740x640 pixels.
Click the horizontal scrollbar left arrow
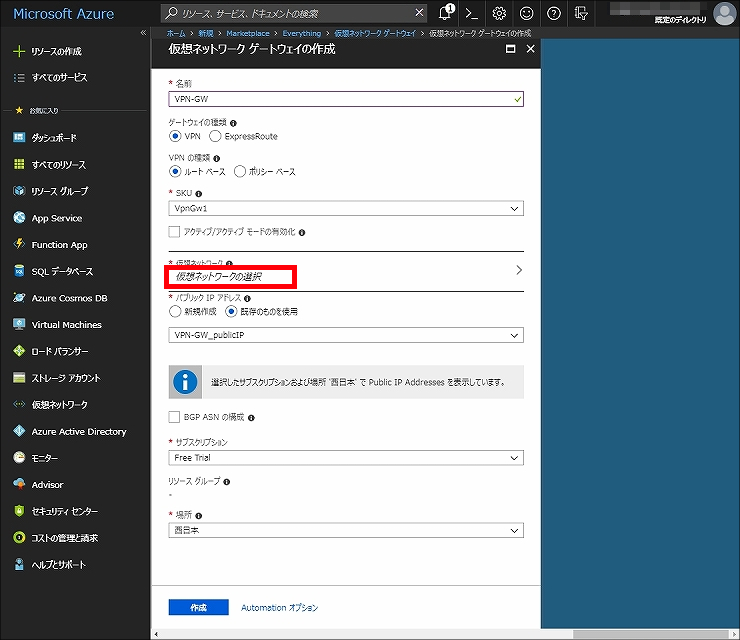[x=156, y=634]
